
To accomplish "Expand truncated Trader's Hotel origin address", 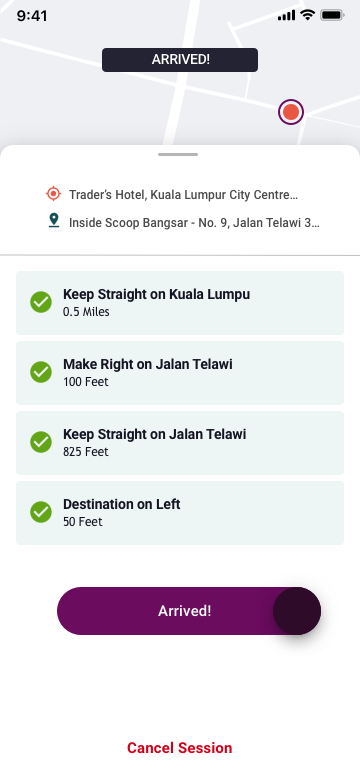I will point(183,194).
